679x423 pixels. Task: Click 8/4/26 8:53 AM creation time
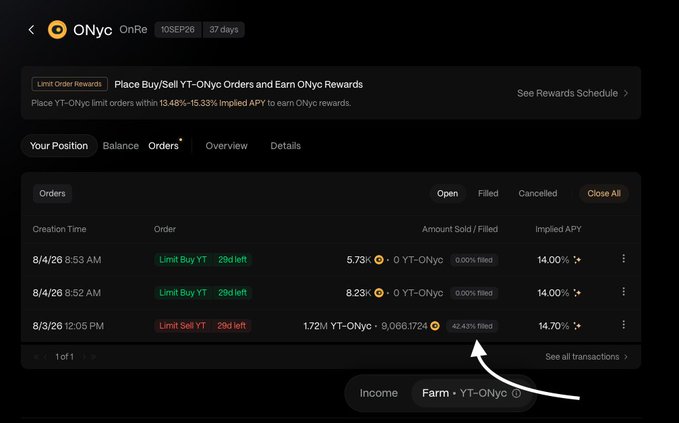click(x=67, y=260)
